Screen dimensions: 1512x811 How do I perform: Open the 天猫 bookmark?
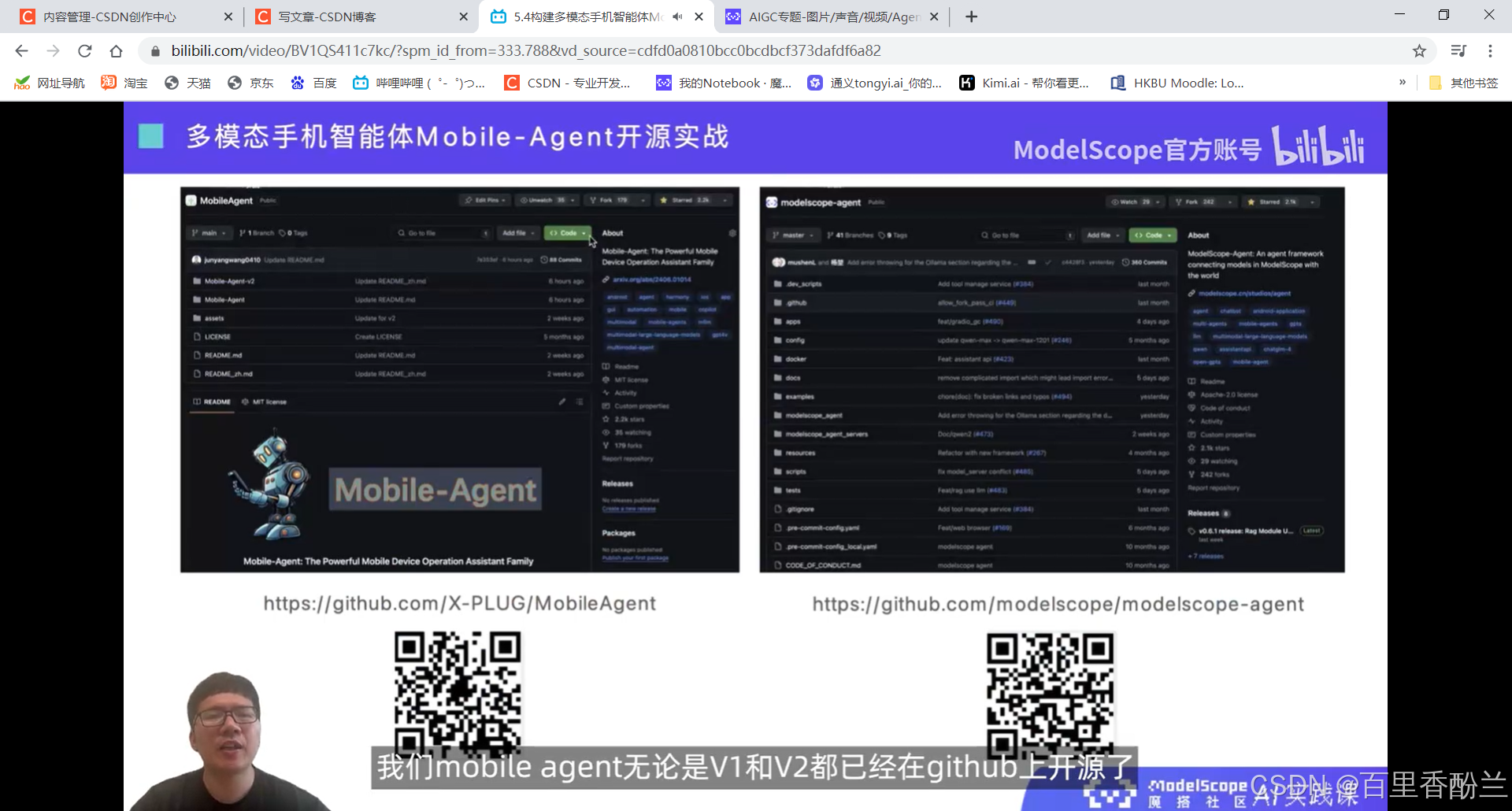pyautogui.click(x=187, y=83)
